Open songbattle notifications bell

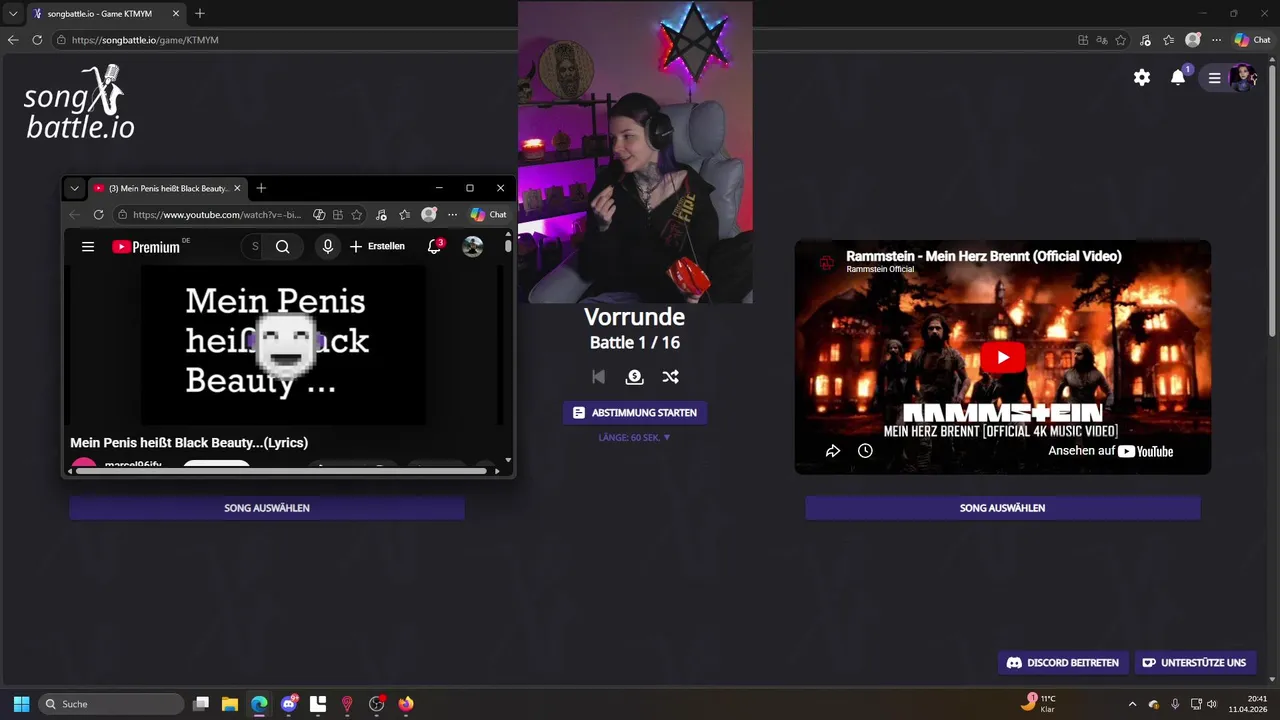1178,77
